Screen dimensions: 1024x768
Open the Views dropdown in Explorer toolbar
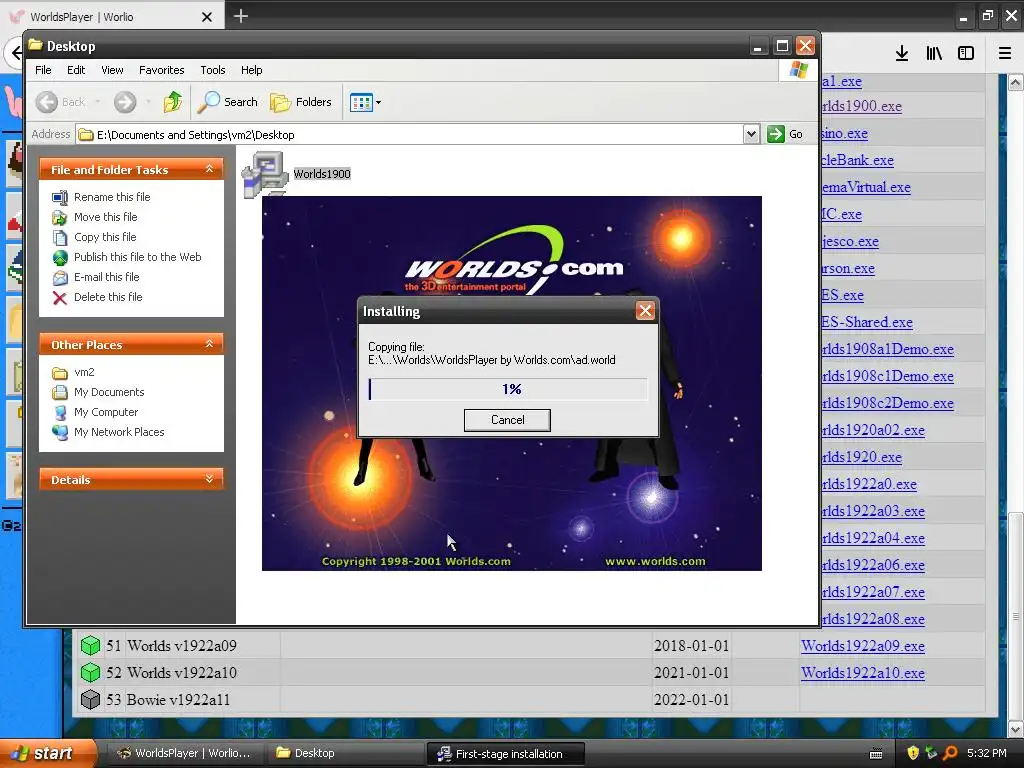[365, 102]
